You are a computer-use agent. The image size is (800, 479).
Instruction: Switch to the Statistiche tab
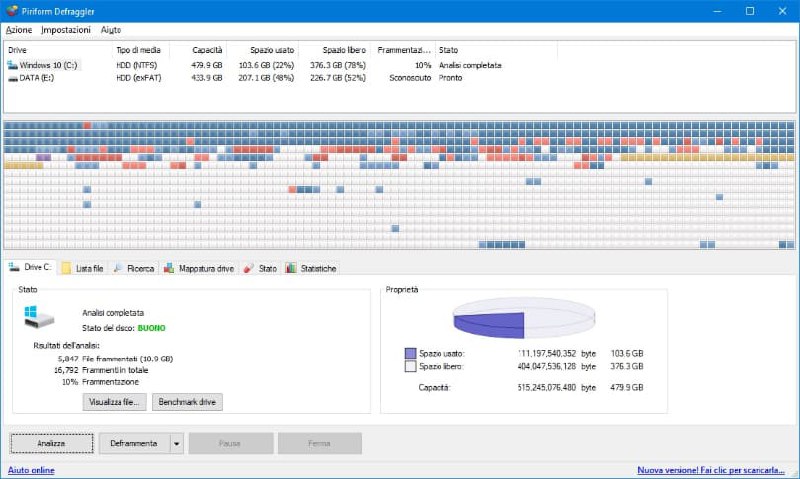point(311,268)
